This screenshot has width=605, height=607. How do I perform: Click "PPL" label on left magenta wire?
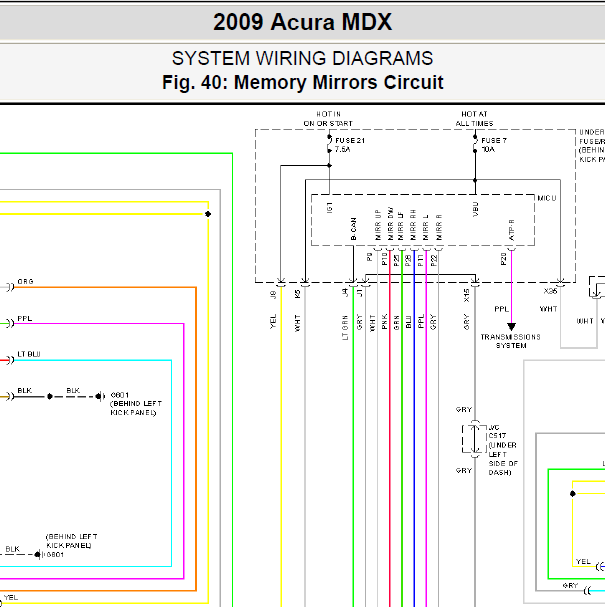click(x=24, y=319)
